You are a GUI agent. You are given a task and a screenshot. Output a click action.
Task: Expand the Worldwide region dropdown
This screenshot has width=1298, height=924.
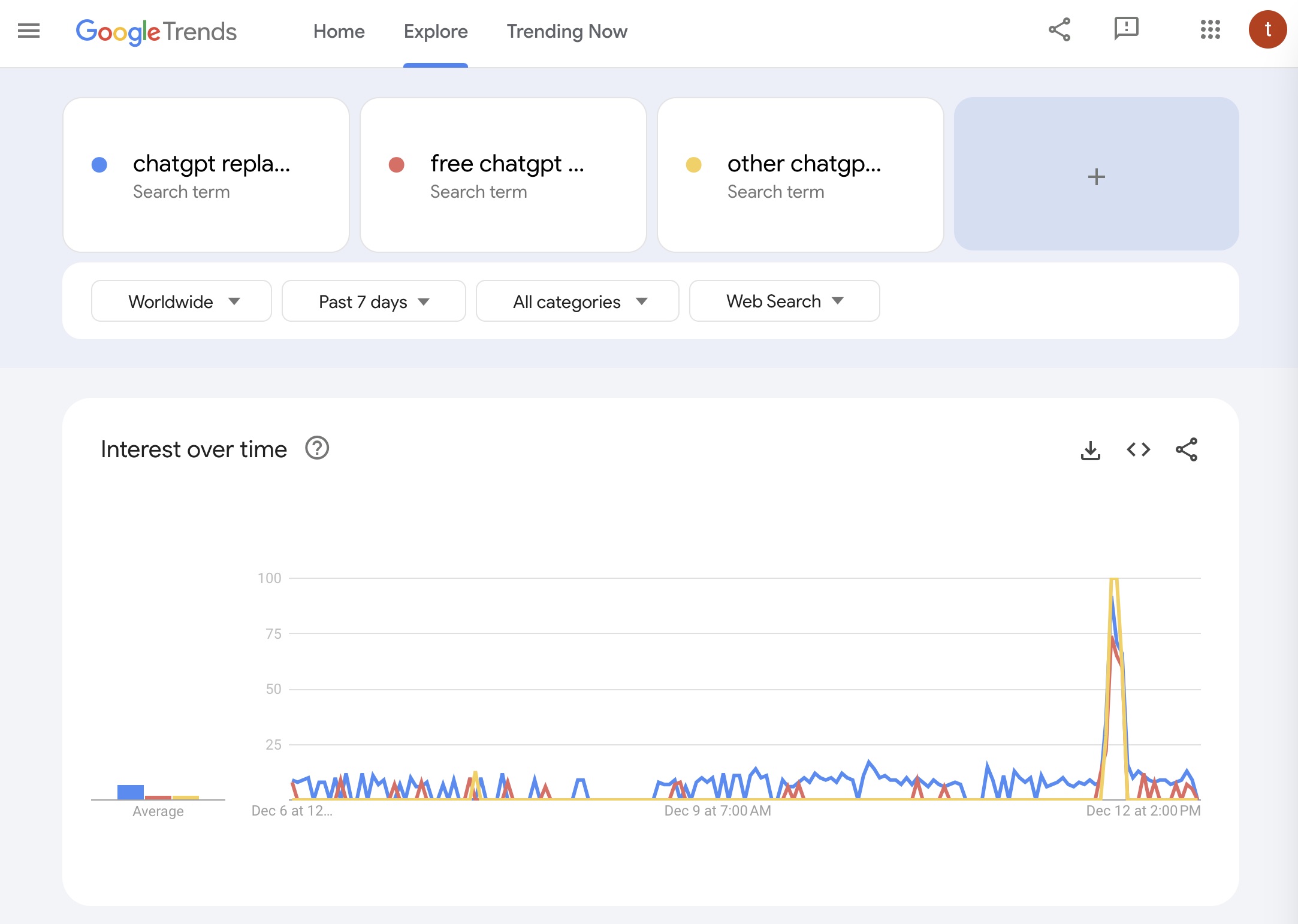(181, 300)
